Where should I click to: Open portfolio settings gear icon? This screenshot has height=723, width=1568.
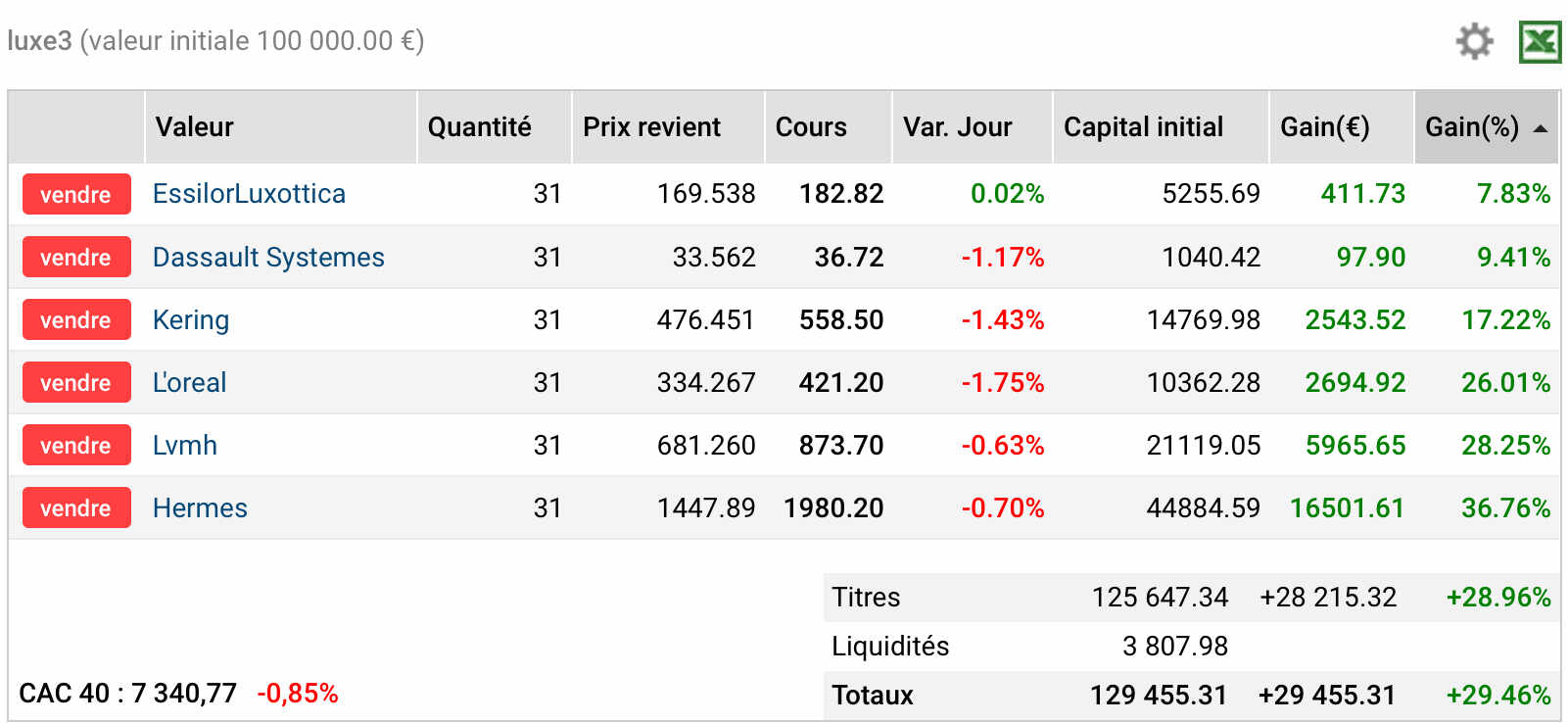click(1474, 42)
